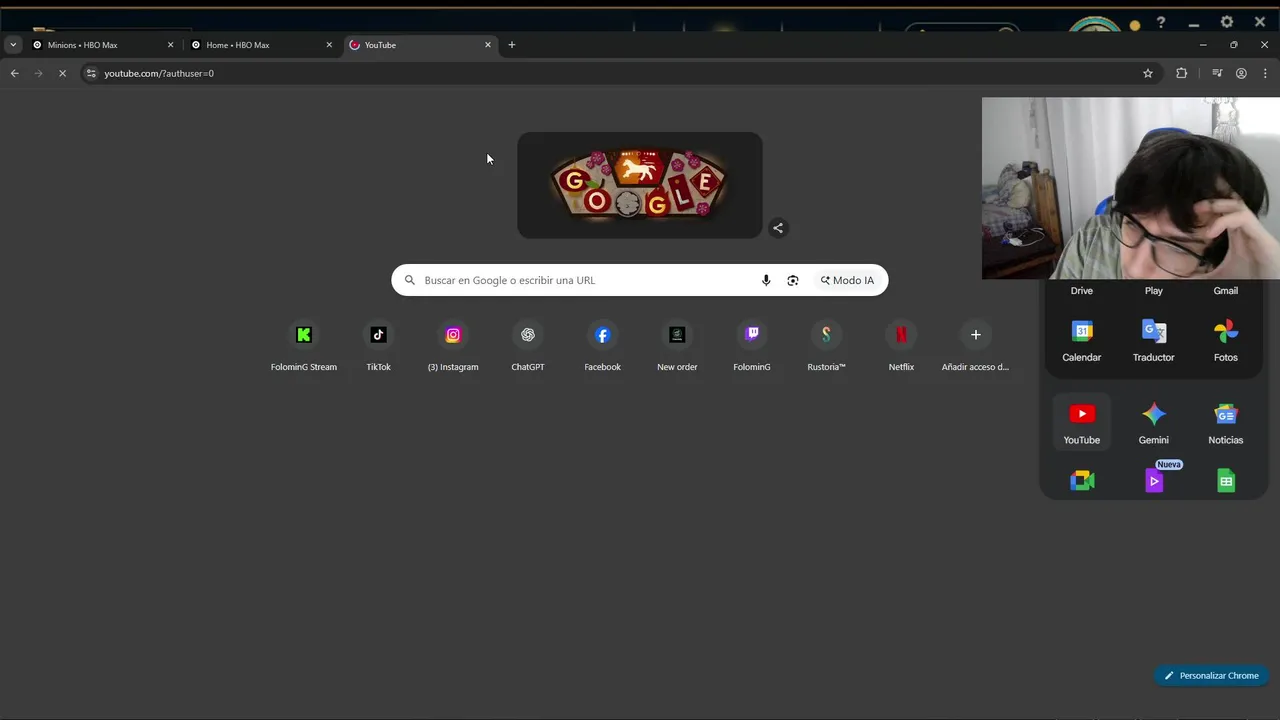The height and width of the screenshot is (720, 1280).
Task: Click the Drive label in apps panel
Action: coord(1082,291)
